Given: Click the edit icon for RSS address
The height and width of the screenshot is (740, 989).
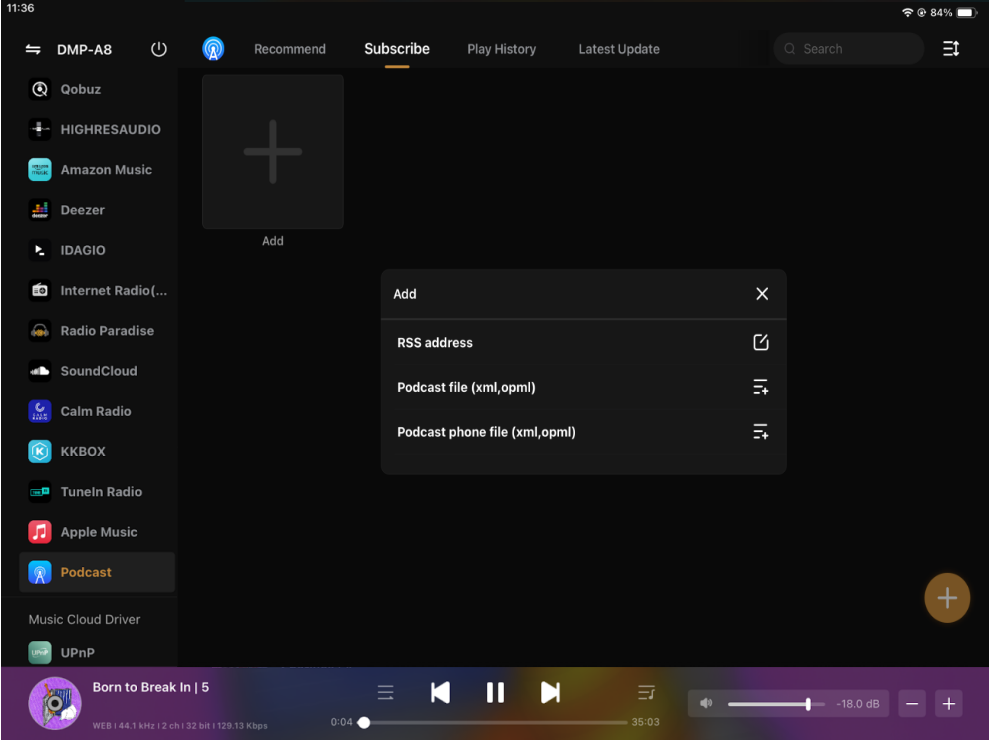Looking at the screenshot, I should coord(761,343).
